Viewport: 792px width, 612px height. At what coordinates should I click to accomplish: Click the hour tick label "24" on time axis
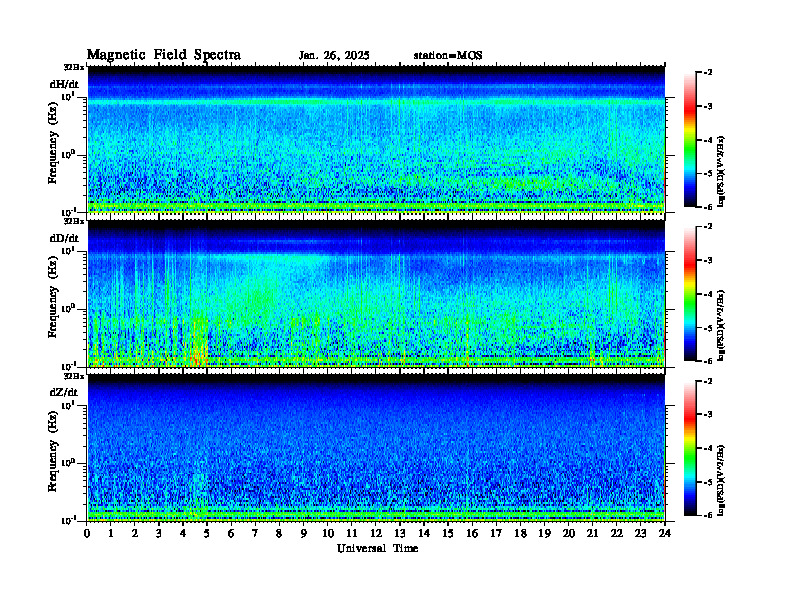(x=665, y=533)
